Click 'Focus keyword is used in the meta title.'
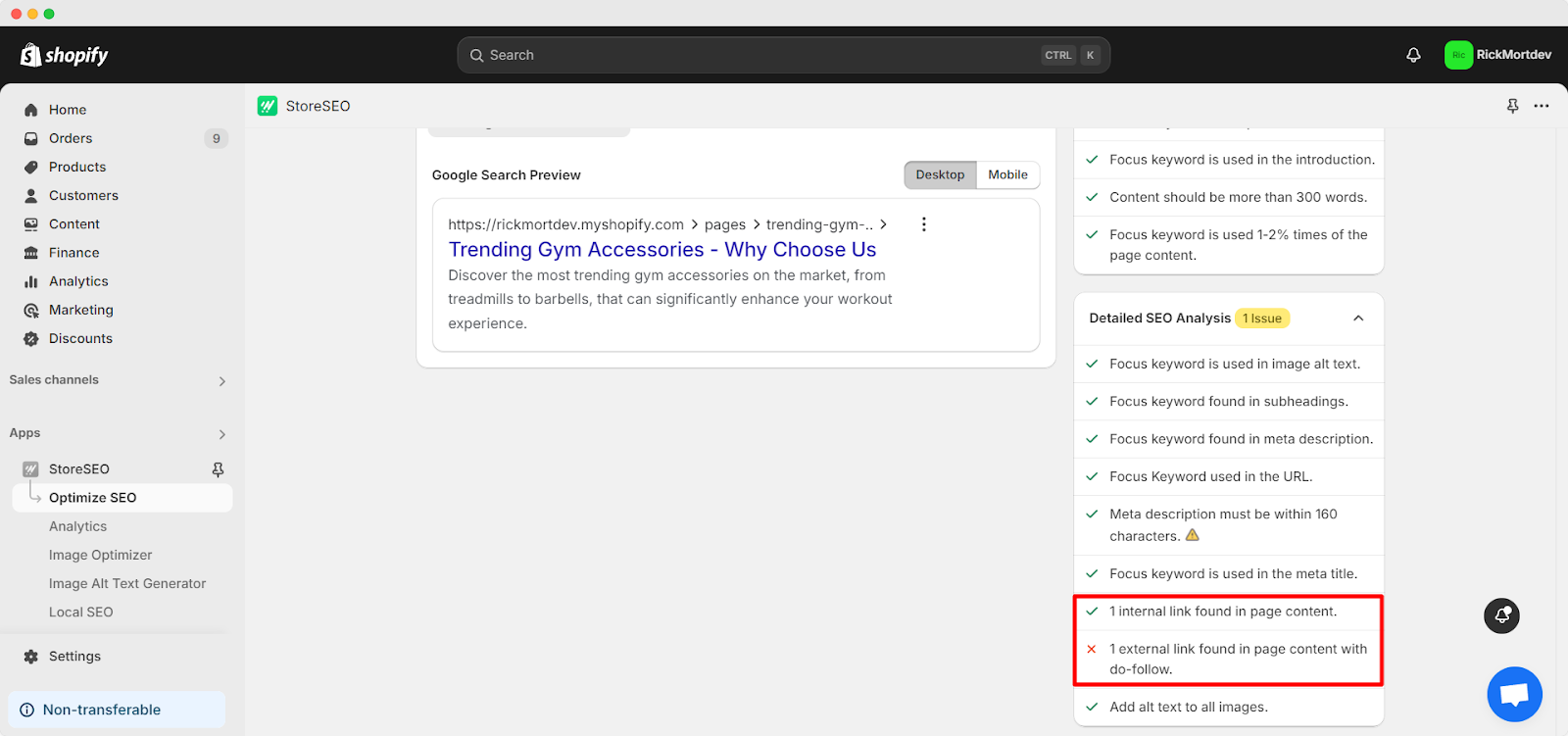Image resolution: width=1568 pixels, height=736 pixels. (x=1233, y=573)
